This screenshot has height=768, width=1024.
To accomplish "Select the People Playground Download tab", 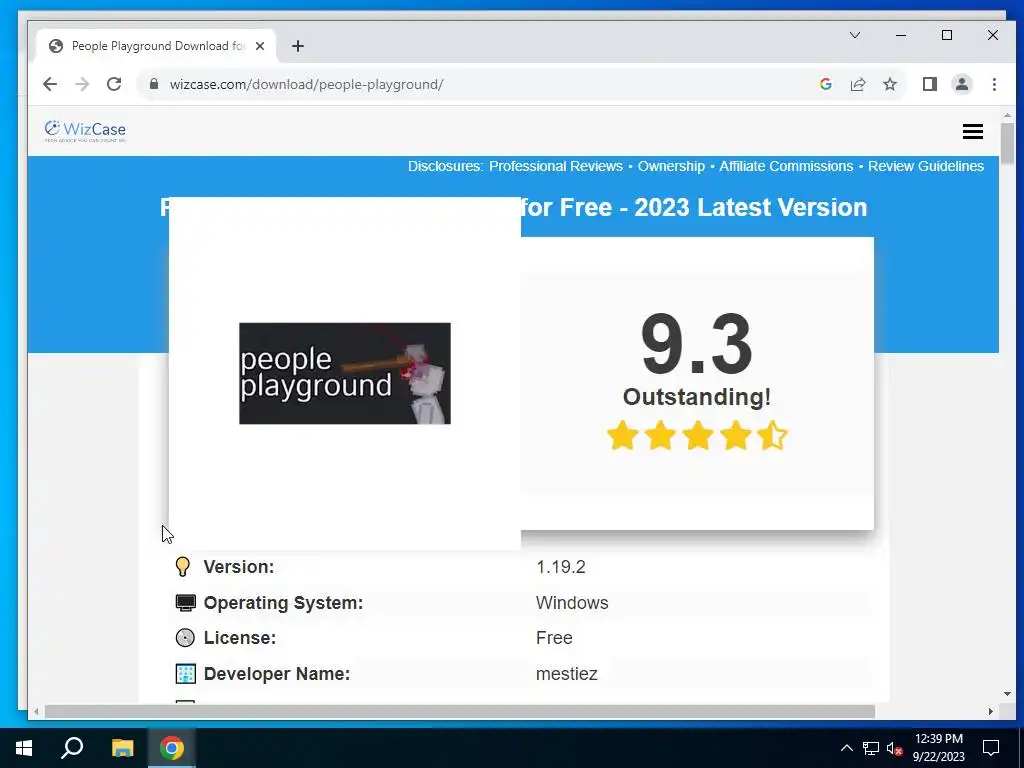I will coord(157,46).
